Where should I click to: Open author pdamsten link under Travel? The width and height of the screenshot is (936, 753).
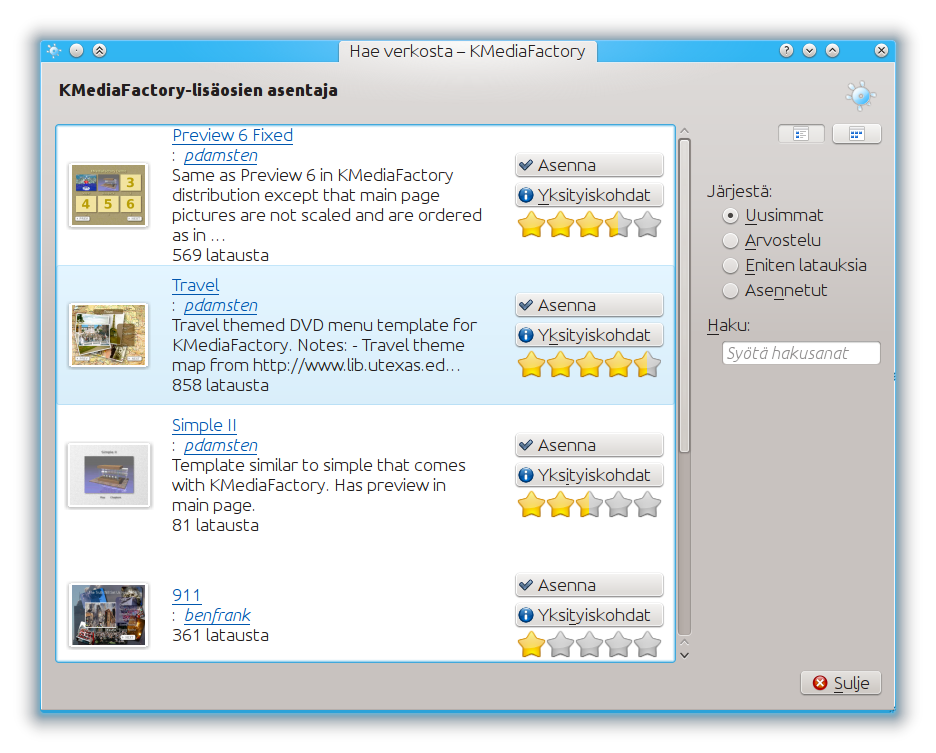pos(221,305)
